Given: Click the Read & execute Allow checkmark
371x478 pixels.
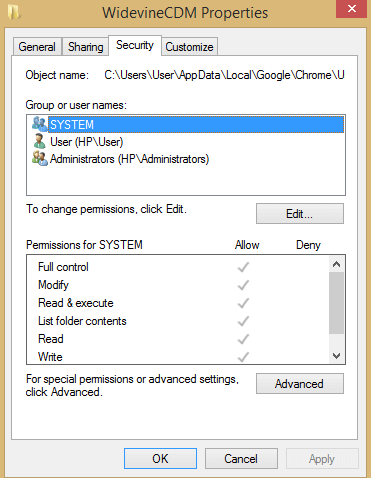Looking at the screenshot, I should (x=243, y=303).
